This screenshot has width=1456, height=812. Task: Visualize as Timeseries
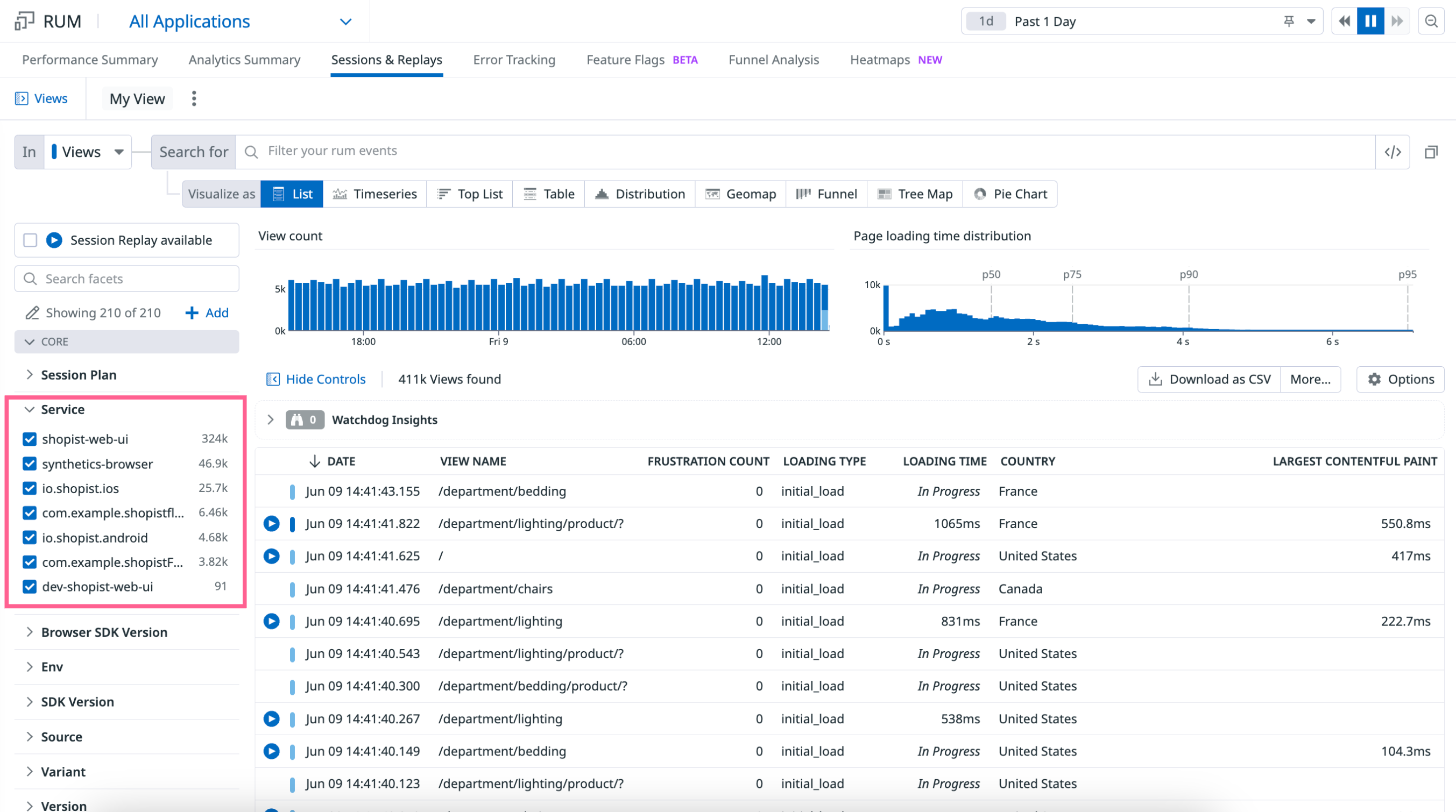374,194
